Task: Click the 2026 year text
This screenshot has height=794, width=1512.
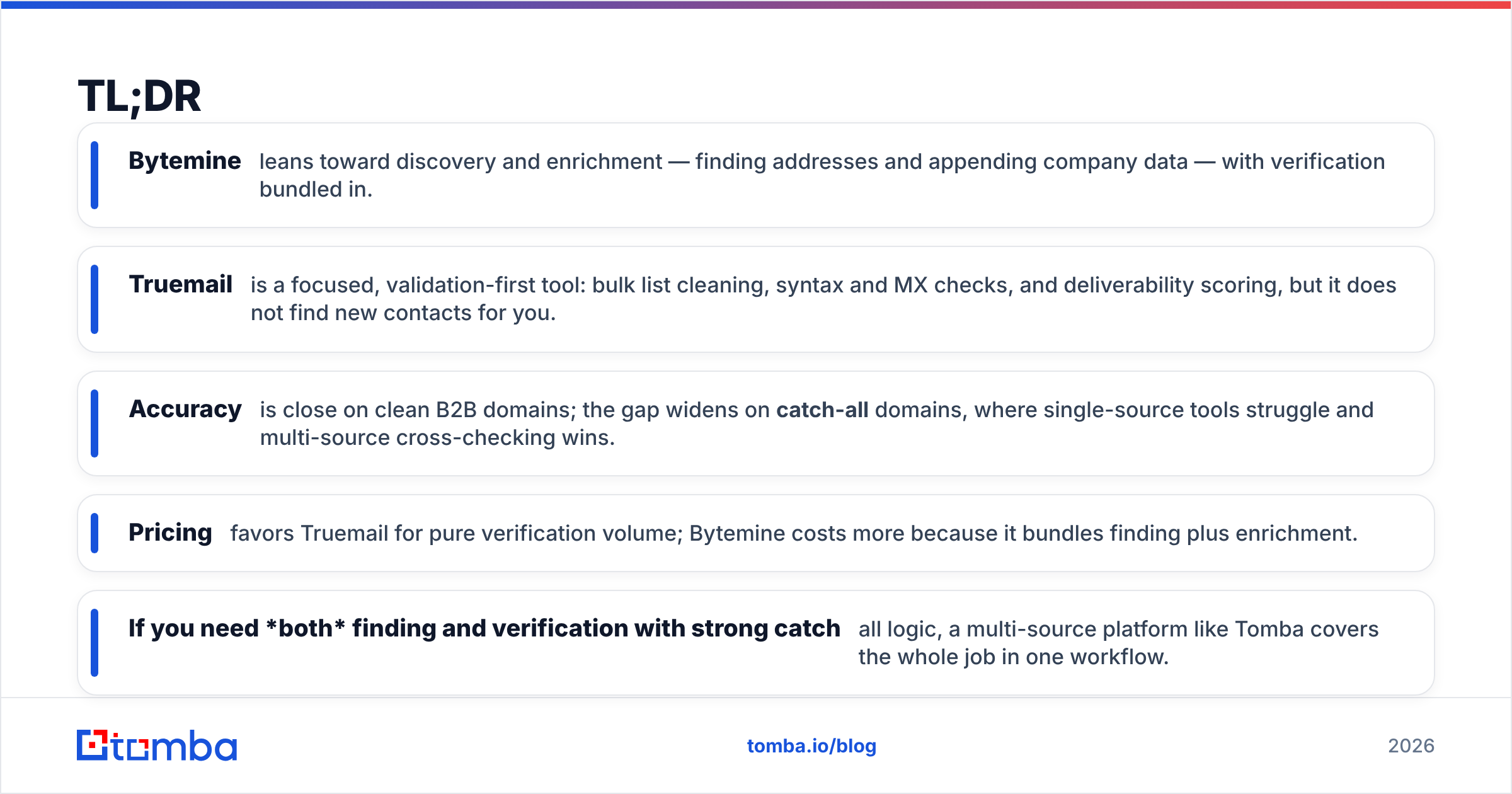Action: (x=1411, y=746)
